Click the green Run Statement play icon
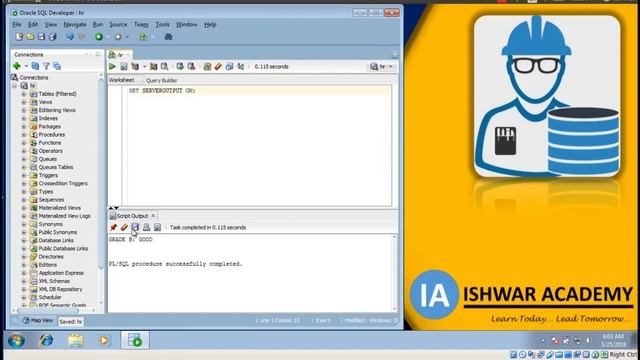Viewport: 640px width, 360px height. coord(112,67)
